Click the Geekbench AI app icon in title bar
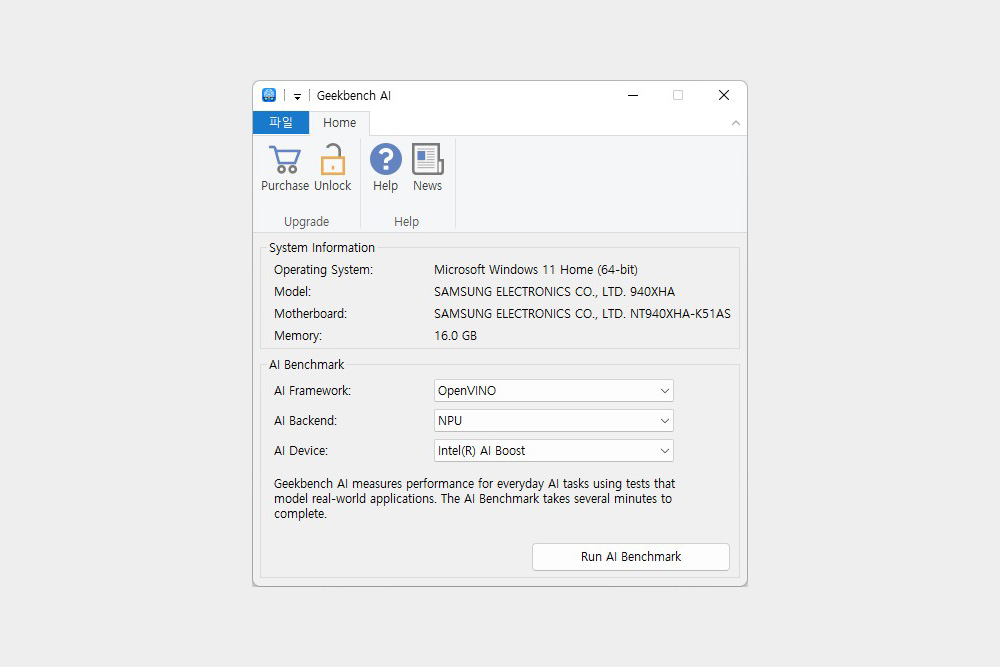Screen dimensions: 1000x667 (x=269, y=95)
